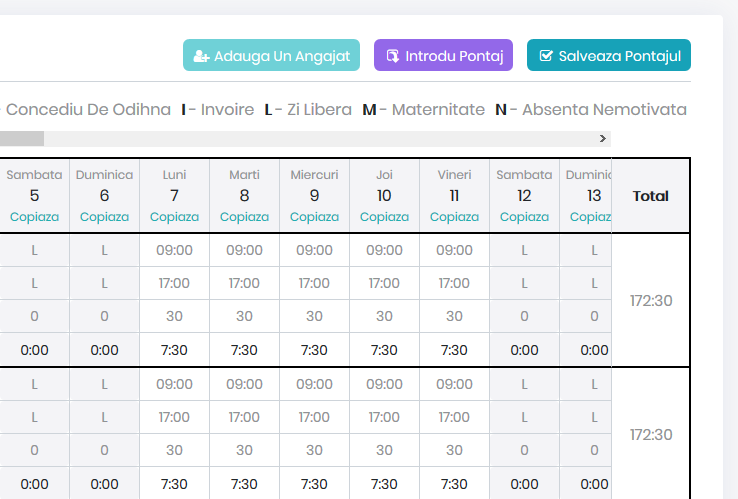The width and height of the screenshot is (738, 499).
Task: Click Copiaza under Sambata 5
Action: pyautogui.click(x=34, y=217)
